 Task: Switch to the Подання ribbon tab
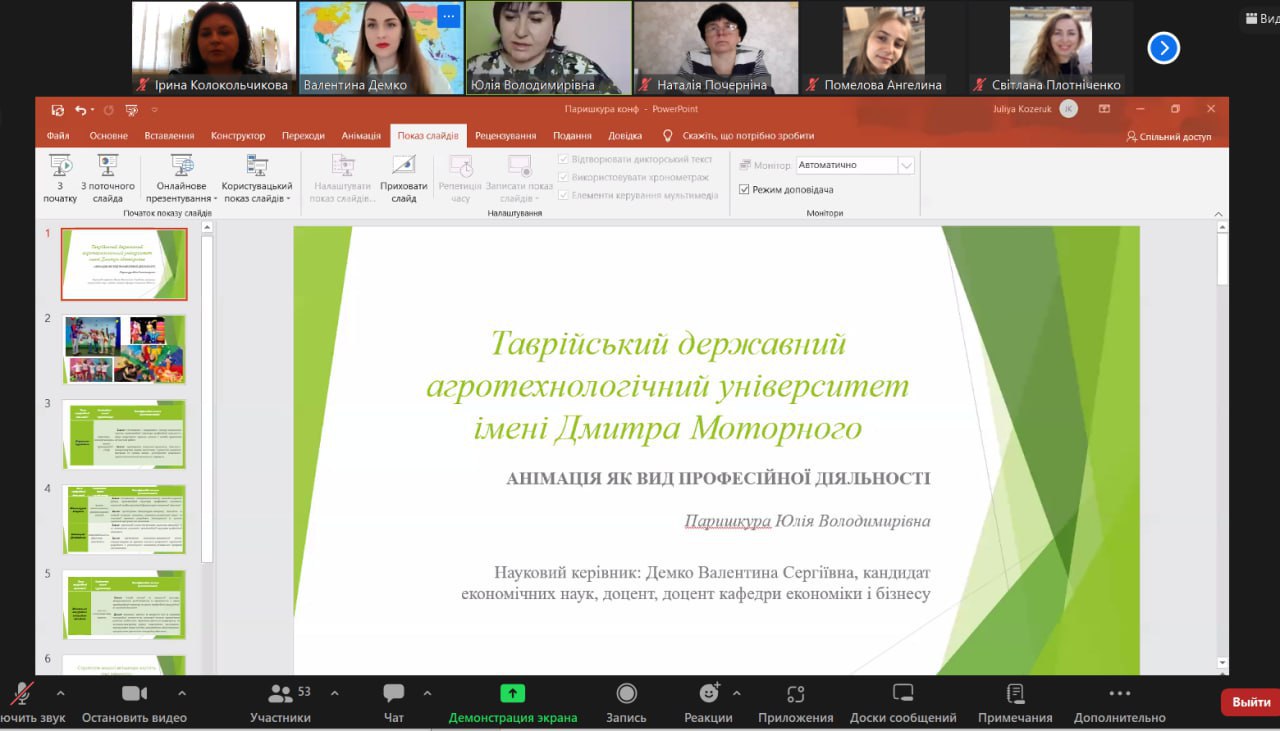coord(572,136)
